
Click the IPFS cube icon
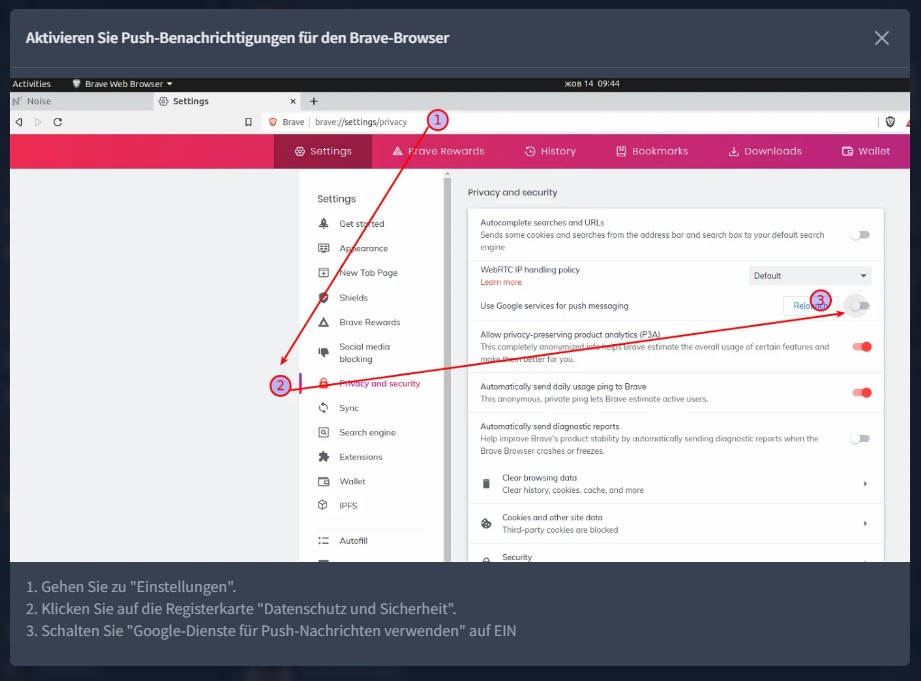[x=322, y=505]
